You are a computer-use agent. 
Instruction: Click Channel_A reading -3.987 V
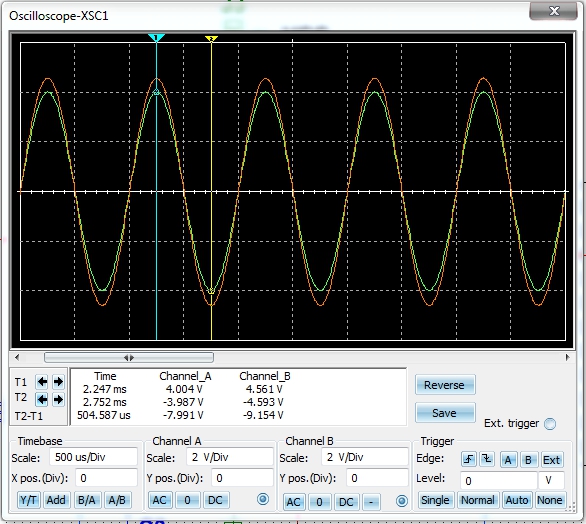click(x=183, y=403)
